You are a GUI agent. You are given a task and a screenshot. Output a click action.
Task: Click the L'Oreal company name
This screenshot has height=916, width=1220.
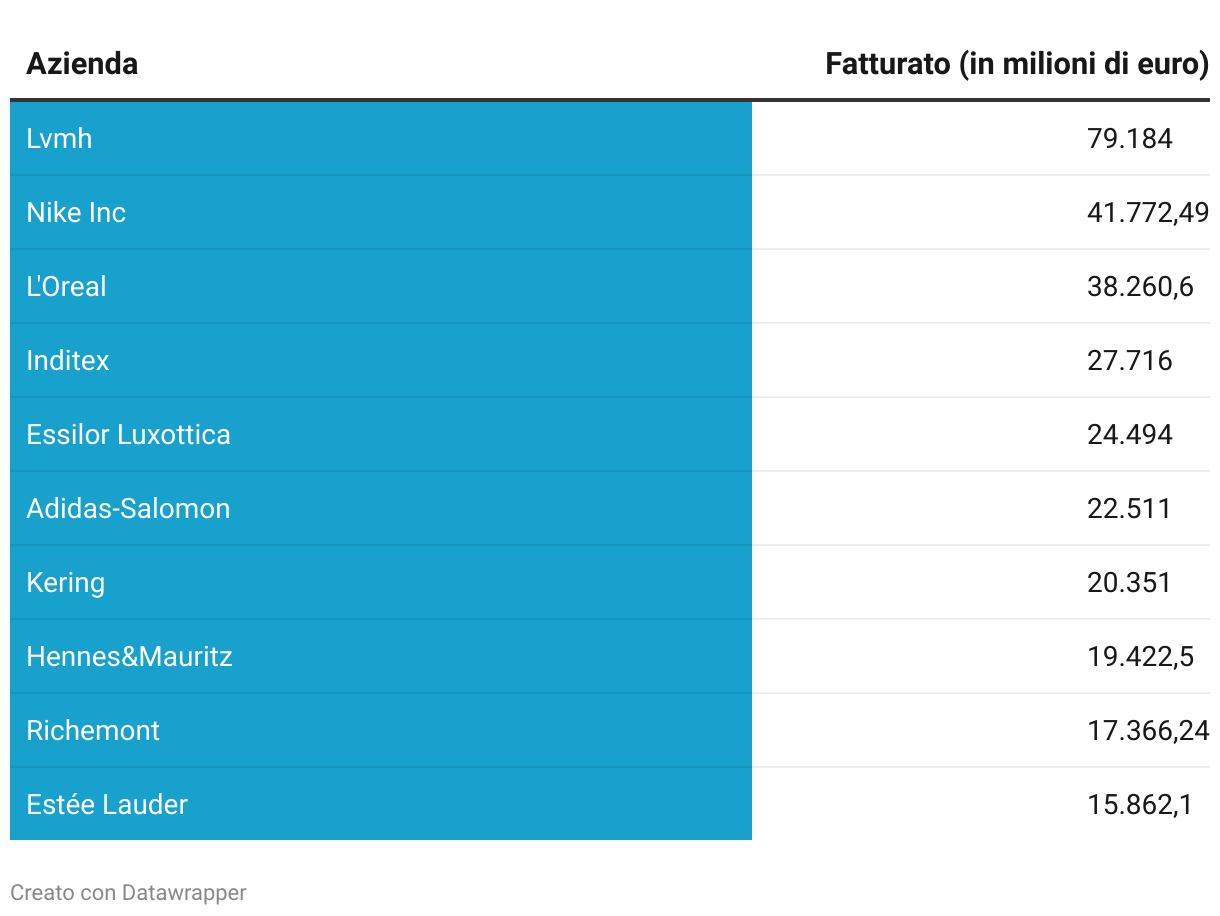[66, 286]
